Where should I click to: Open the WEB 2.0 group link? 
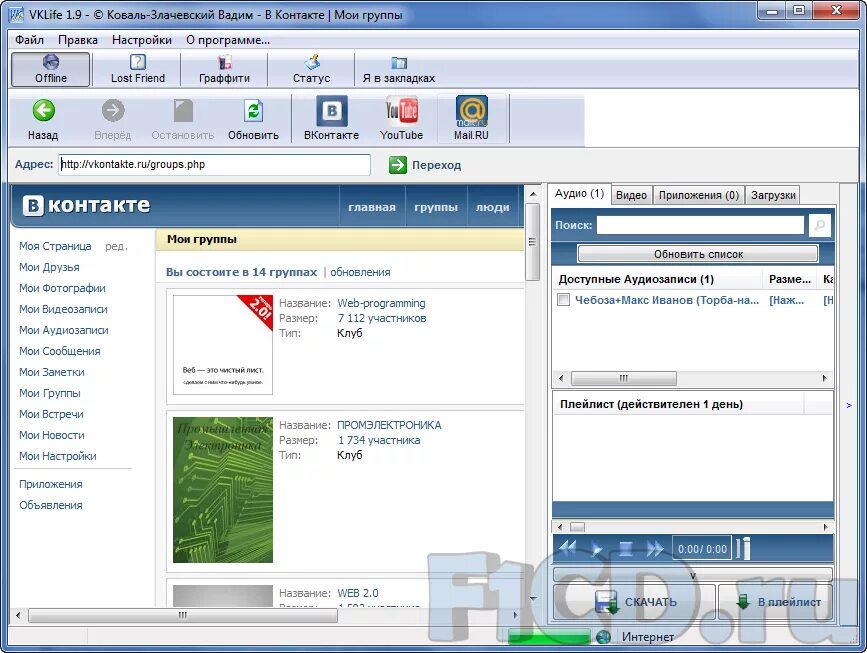(x=358, y=593)
